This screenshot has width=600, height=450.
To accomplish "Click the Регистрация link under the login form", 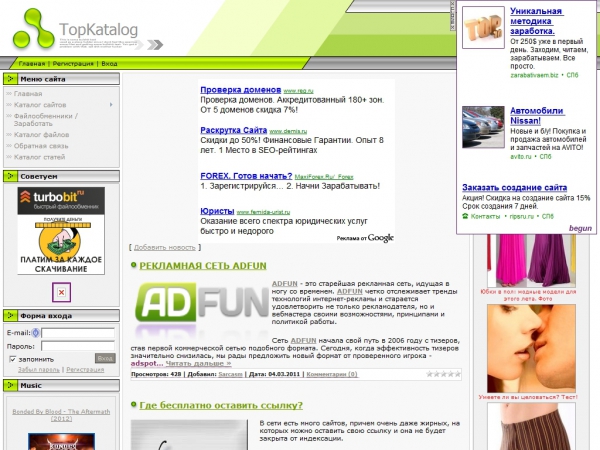I will (85, 369).
